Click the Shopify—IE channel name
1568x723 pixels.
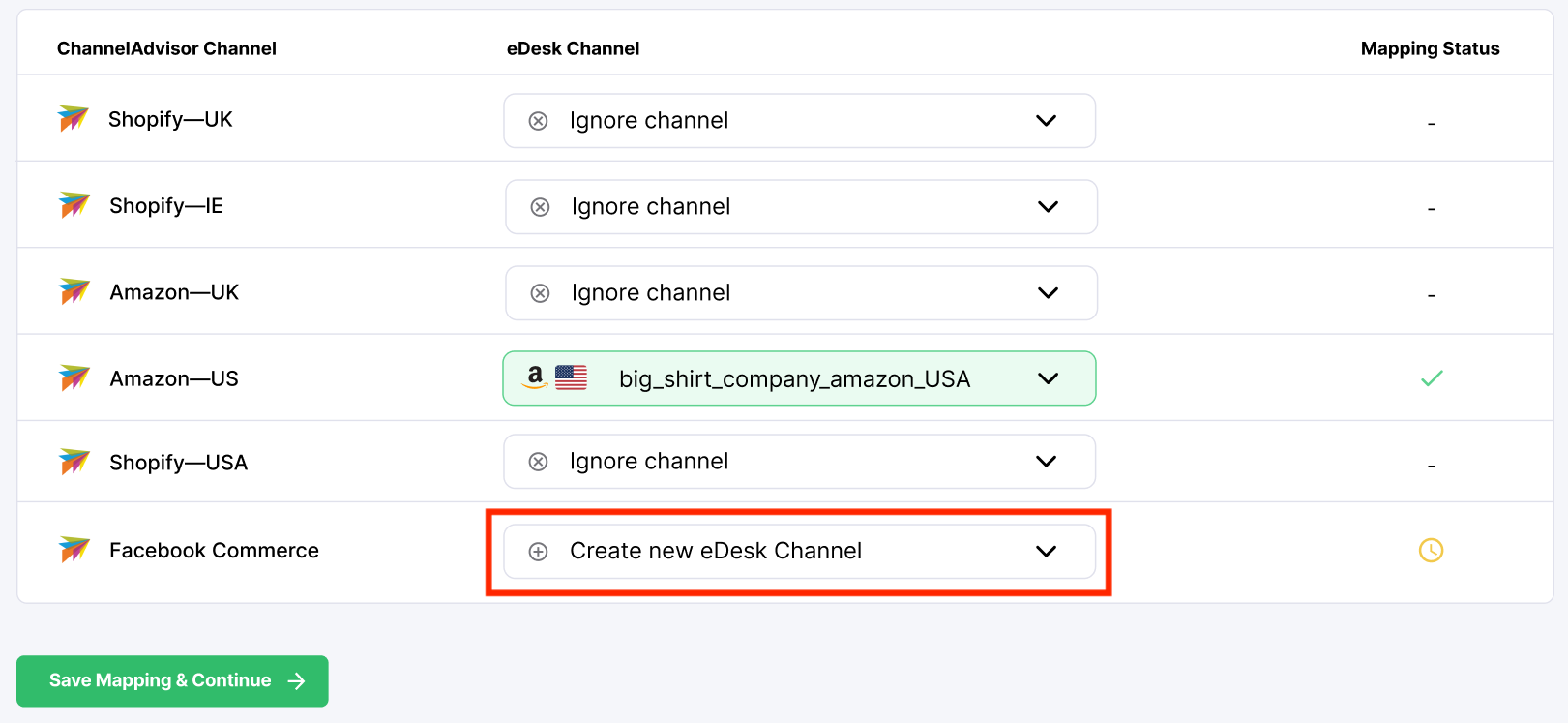pyautogui.click(x=166, y=205)
